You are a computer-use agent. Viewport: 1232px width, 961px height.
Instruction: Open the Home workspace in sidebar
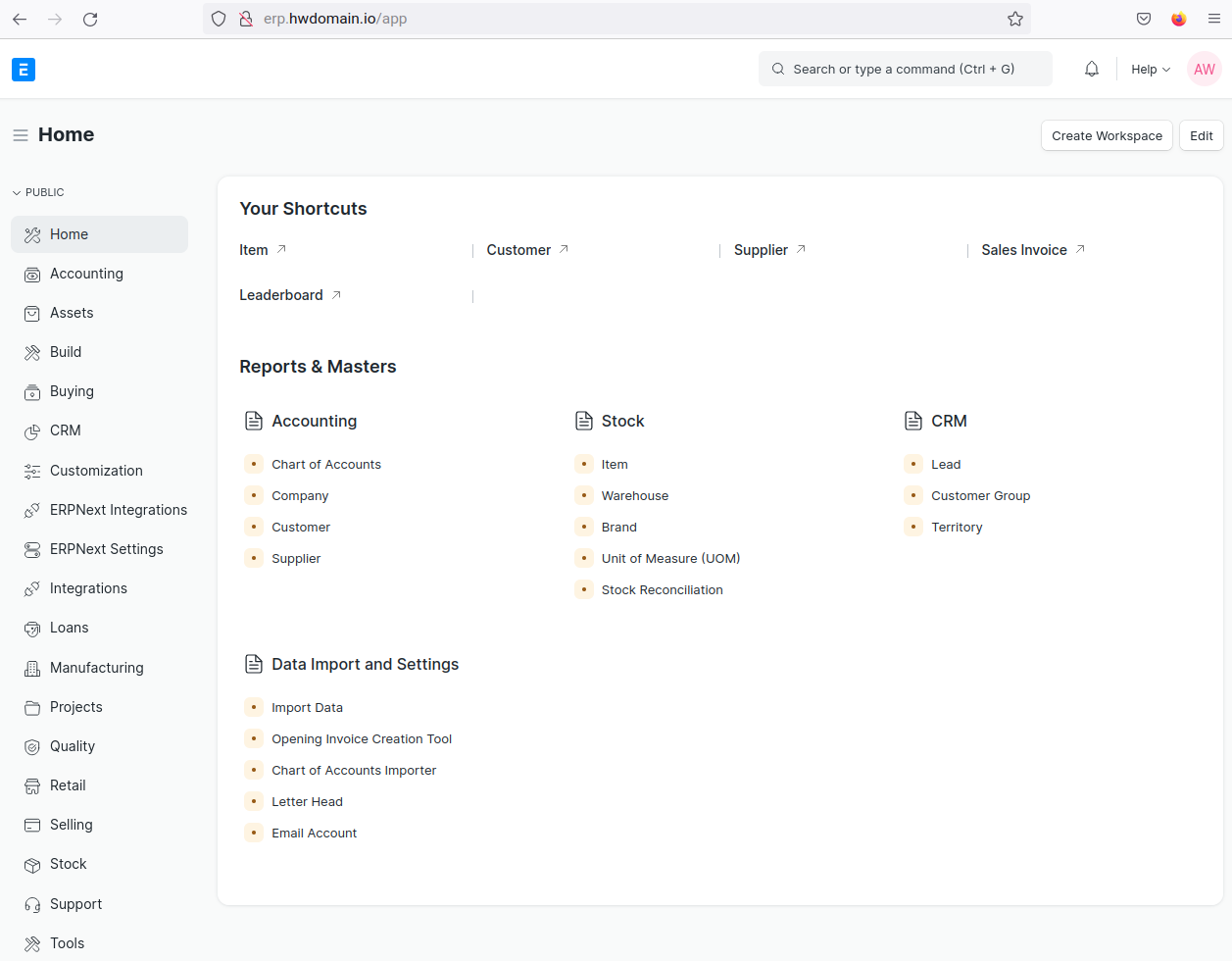point(99,234)
